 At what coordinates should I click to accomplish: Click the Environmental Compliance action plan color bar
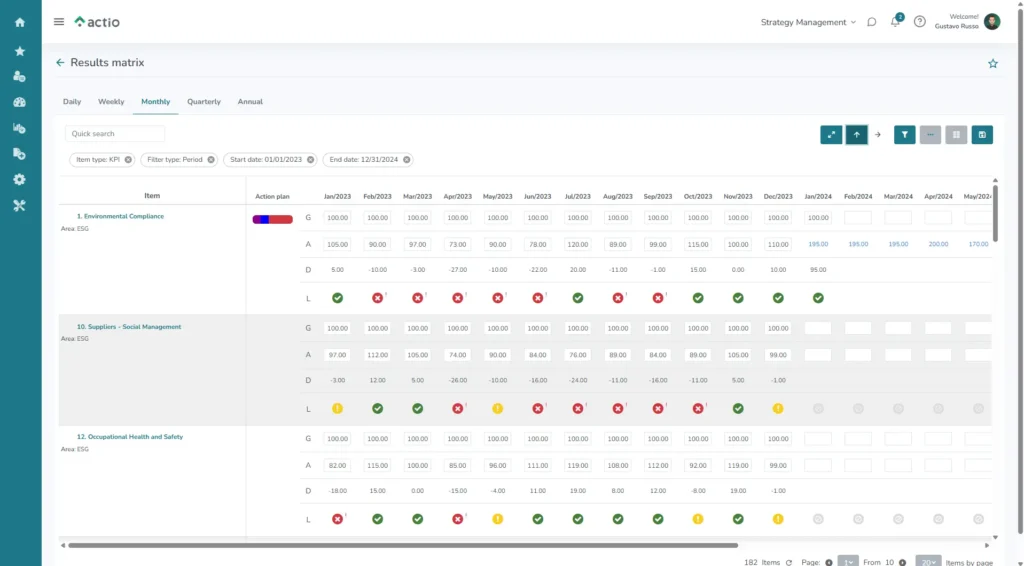coord(272,219)
